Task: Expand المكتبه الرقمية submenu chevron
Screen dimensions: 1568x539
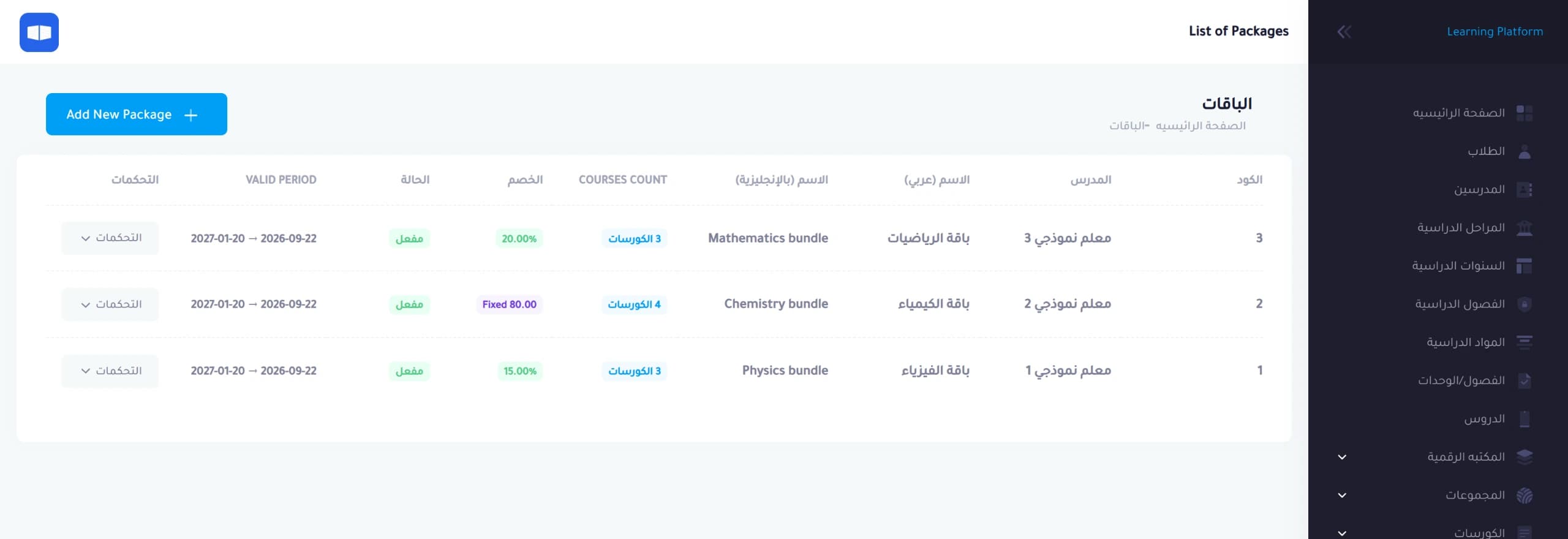Action: pos(1342,457)
